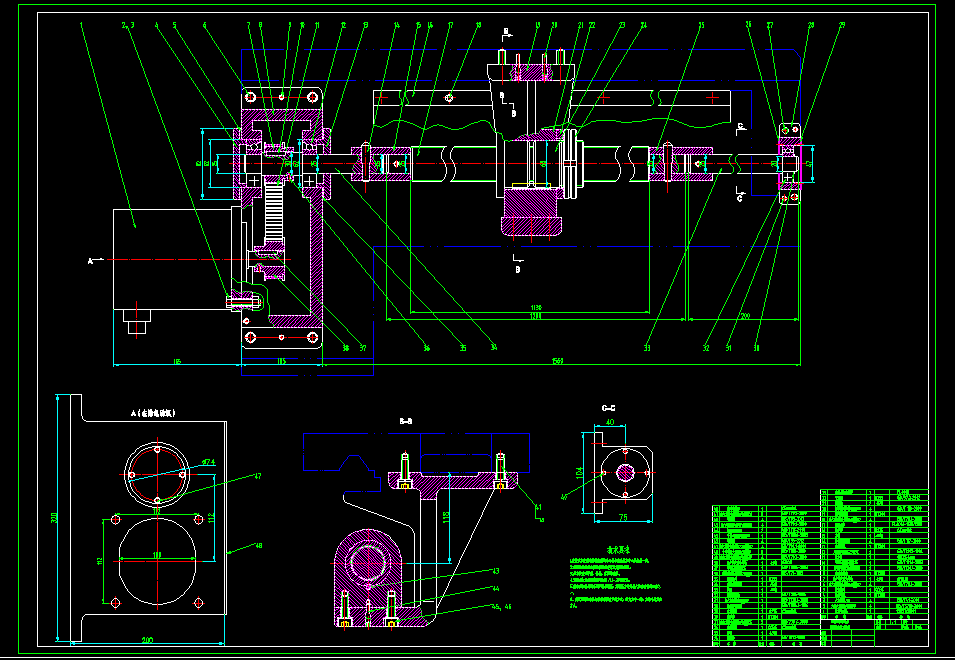Select part balloon number 1 at top left
Viewport: 955px width, 660px height.
[x=81, y=26]
